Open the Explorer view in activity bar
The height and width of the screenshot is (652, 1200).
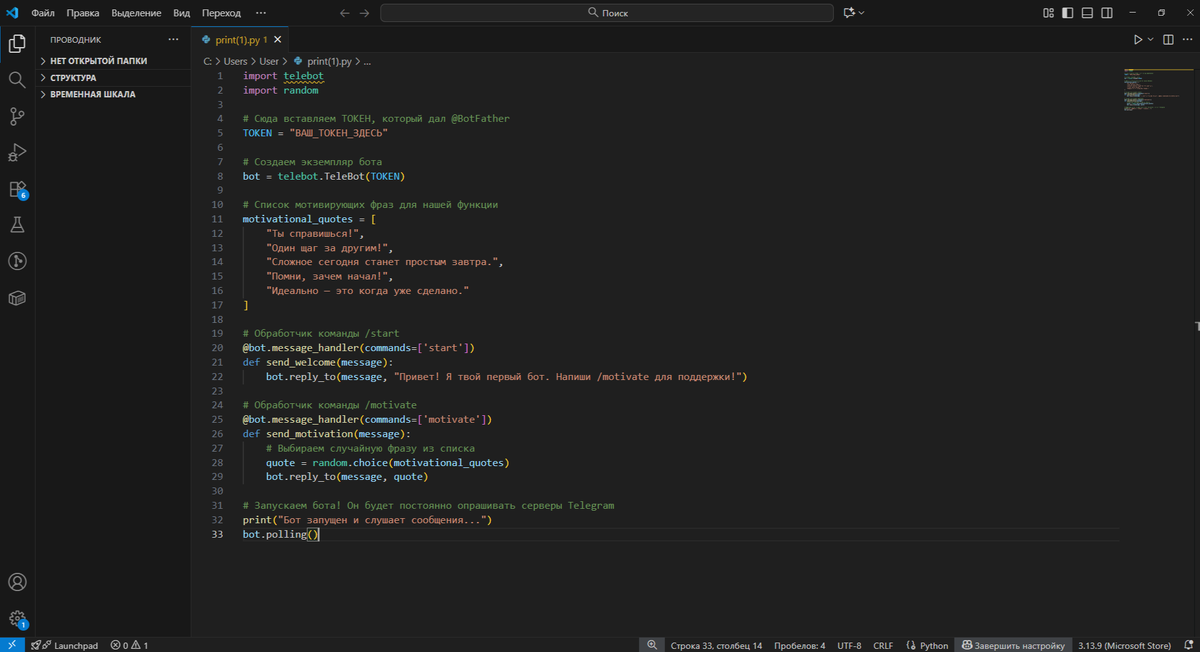(17, 43)
